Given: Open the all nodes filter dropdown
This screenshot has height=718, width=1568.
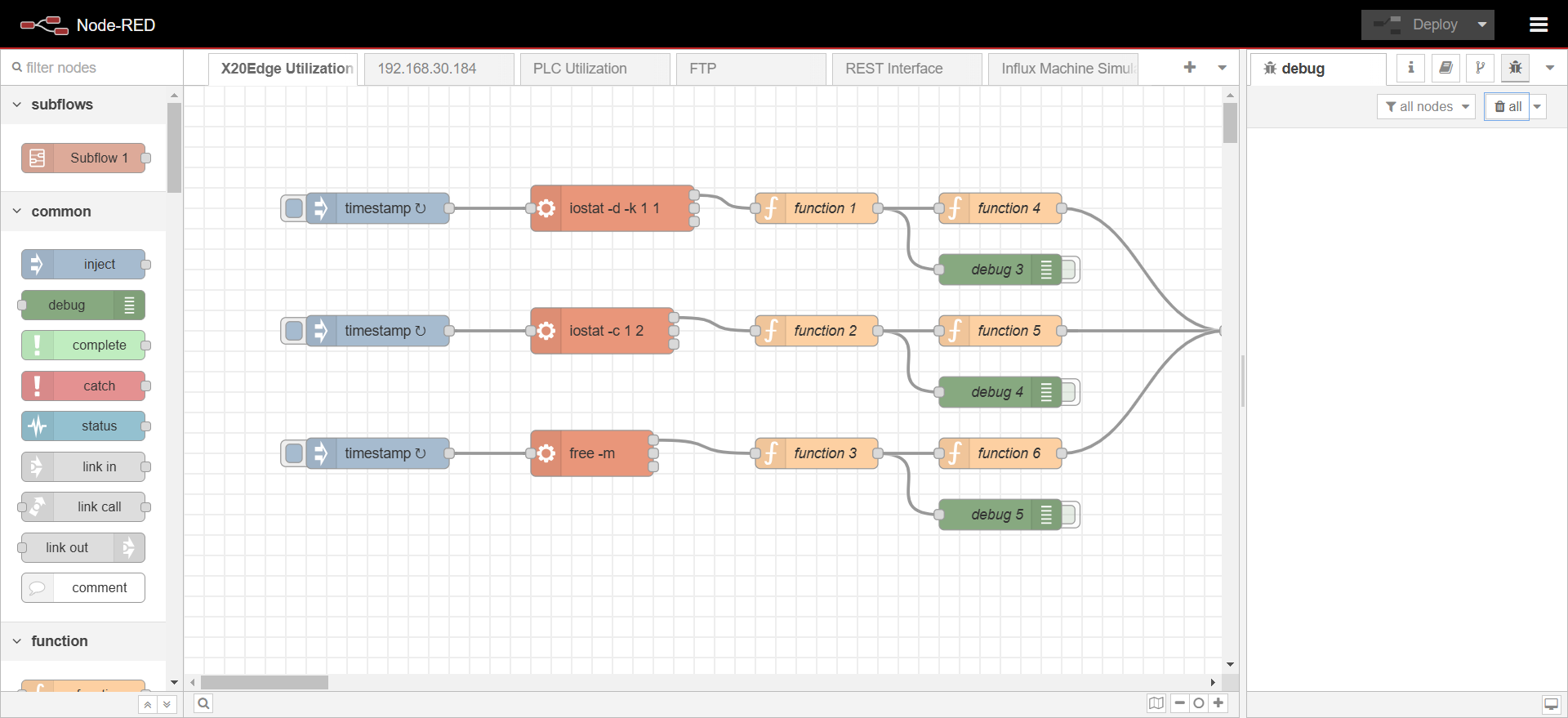Looking at the screenshot, I should click(x=1426, y=107).
